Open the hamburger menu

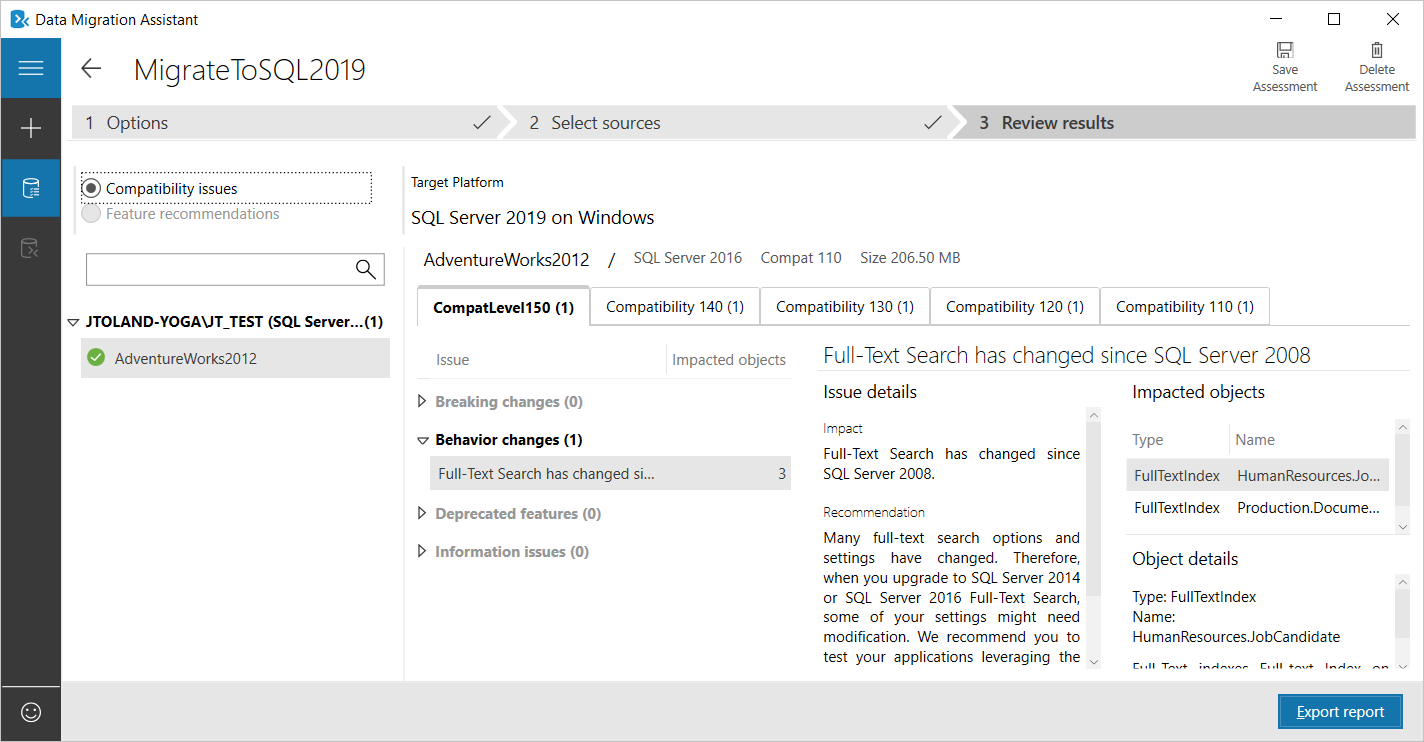point(31,68)
